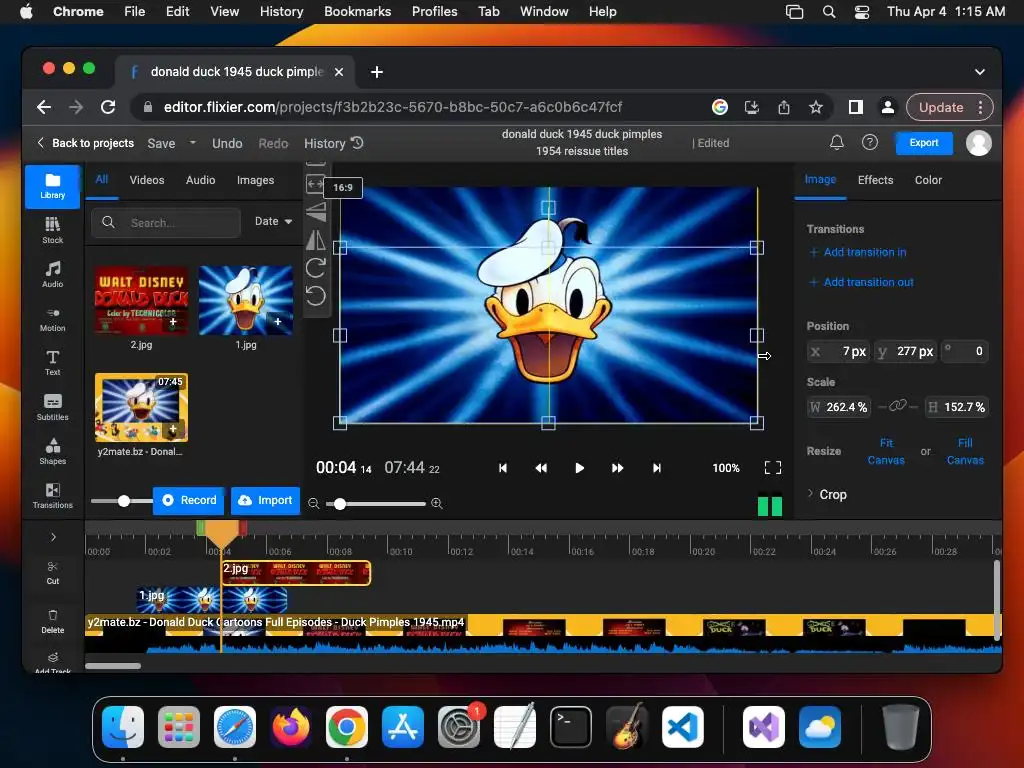Open the editor History panel
Viewport: 1024px width, 768px height.
click(x=333, y=143)
